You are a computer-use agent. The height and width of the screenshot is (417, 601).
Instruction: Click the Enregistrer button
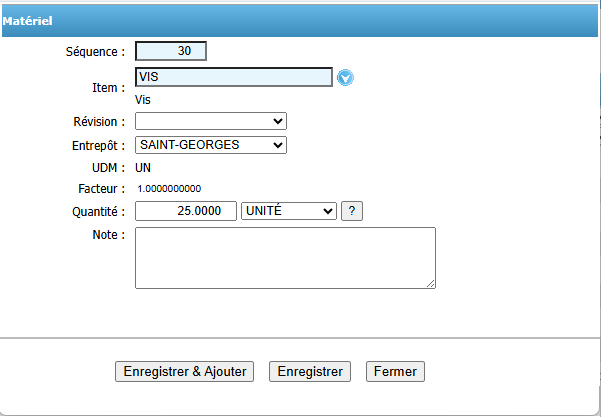310,371
